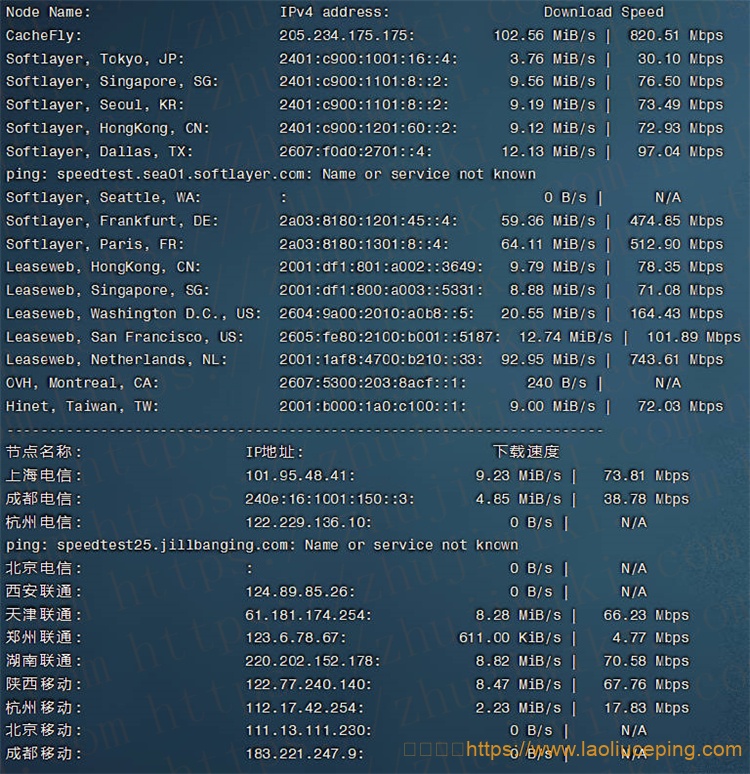Click the CacheFly speed 820.51 Mbps
Viewport: 750px width, 774px height.
tap(676, 36)
